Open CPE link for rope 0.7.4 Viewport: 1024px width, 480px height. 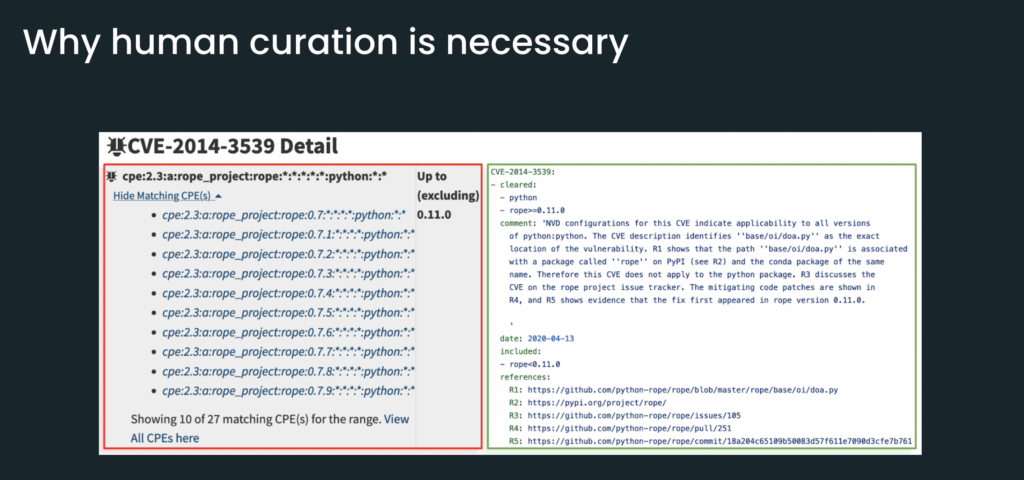(x=289, y=293)
